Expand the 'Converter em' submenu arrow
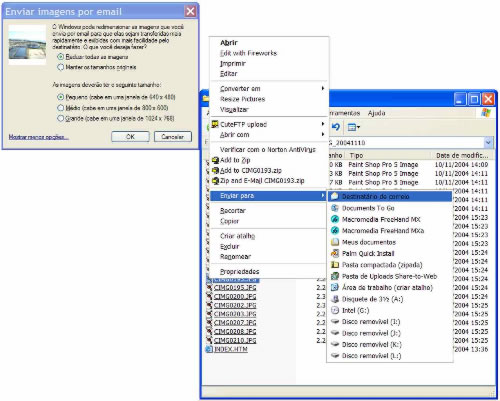The image size is (500, 401). 323,88
